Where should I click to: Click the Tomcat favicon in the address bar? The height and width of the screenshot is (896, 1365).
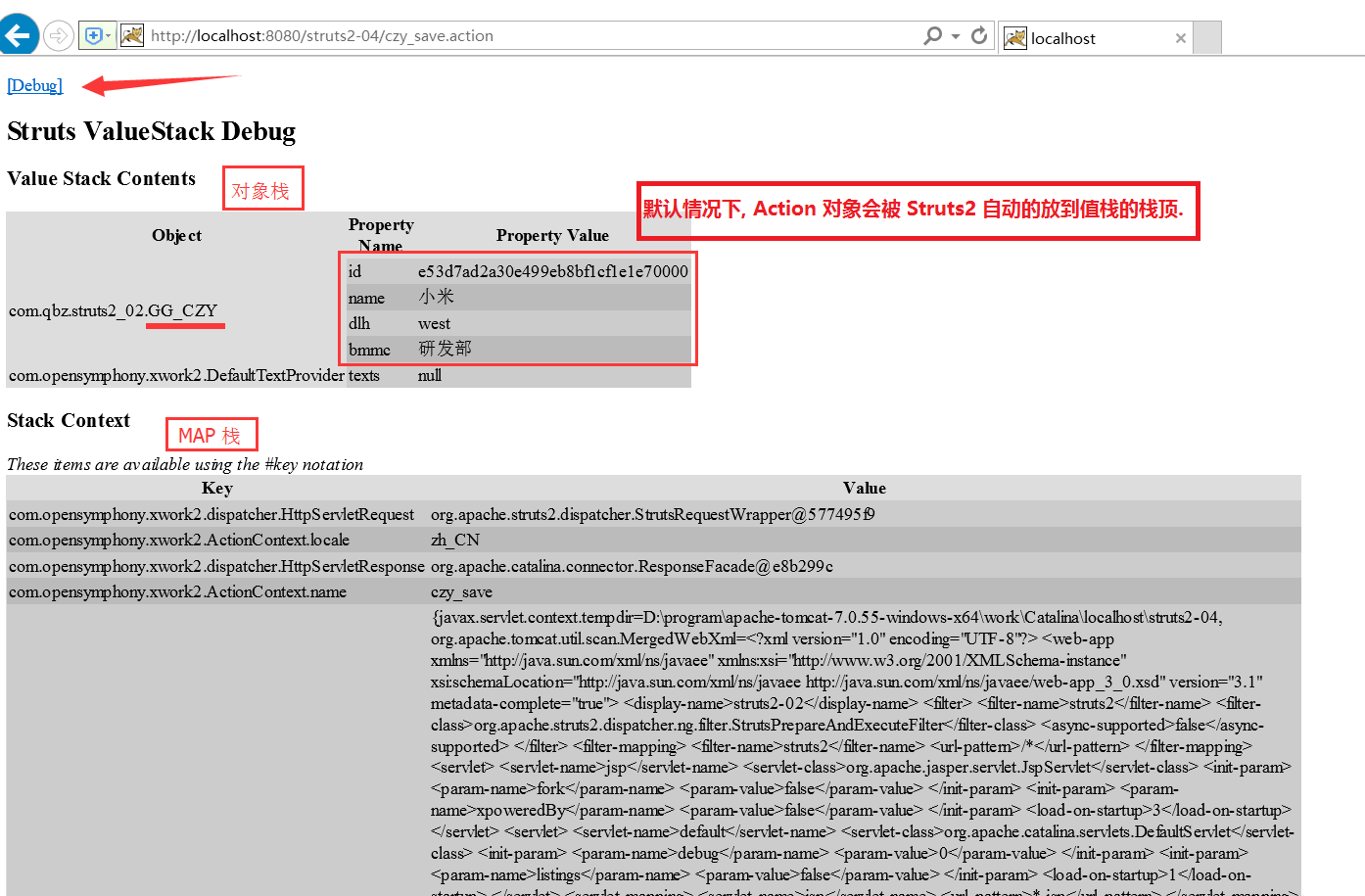[x=132, y=36]
